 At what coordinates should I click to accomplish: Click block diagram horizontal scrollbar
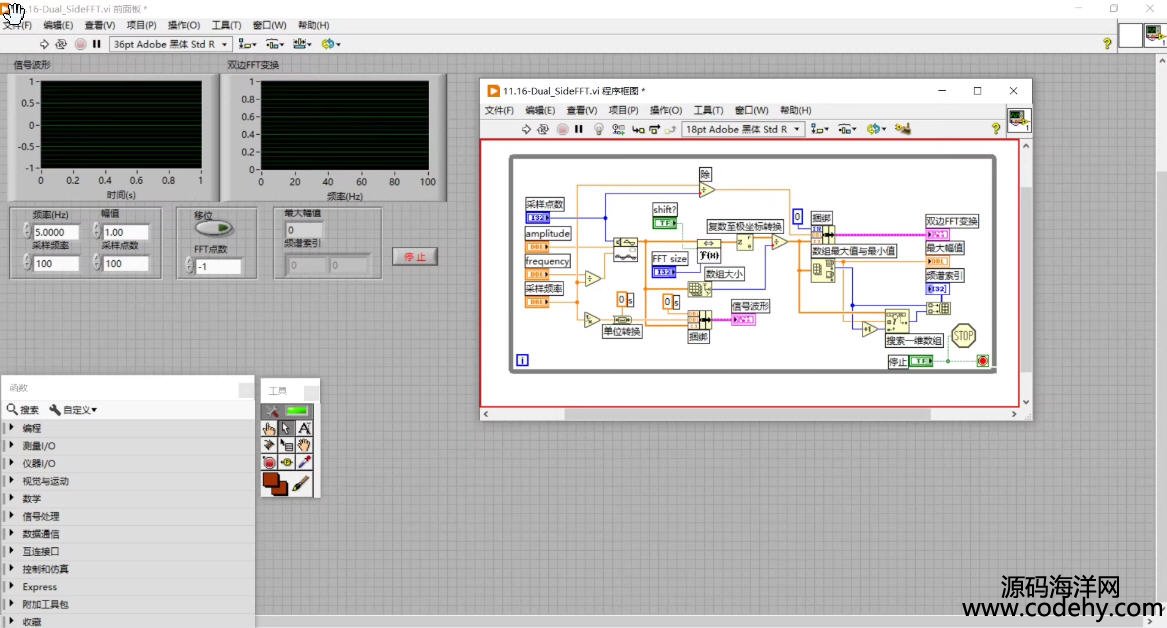point(750,414)
